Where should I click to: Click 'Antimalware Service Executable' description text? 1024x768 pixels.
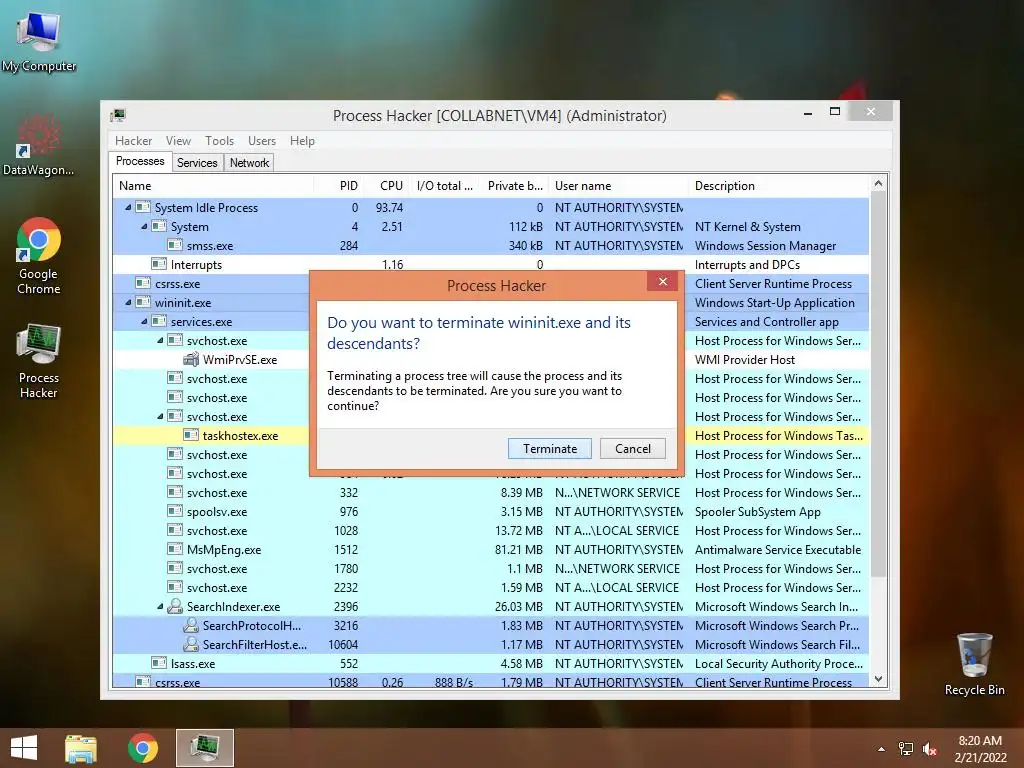pos(777,549)
